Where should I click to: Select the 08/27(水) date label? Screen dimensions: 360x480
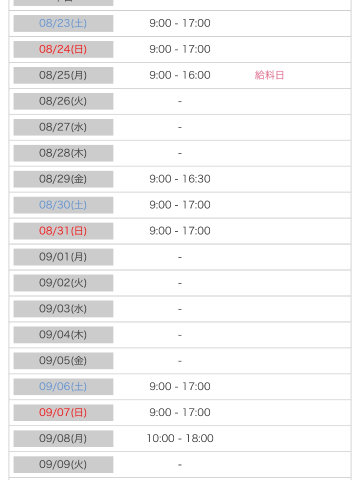tap(63, 127)
